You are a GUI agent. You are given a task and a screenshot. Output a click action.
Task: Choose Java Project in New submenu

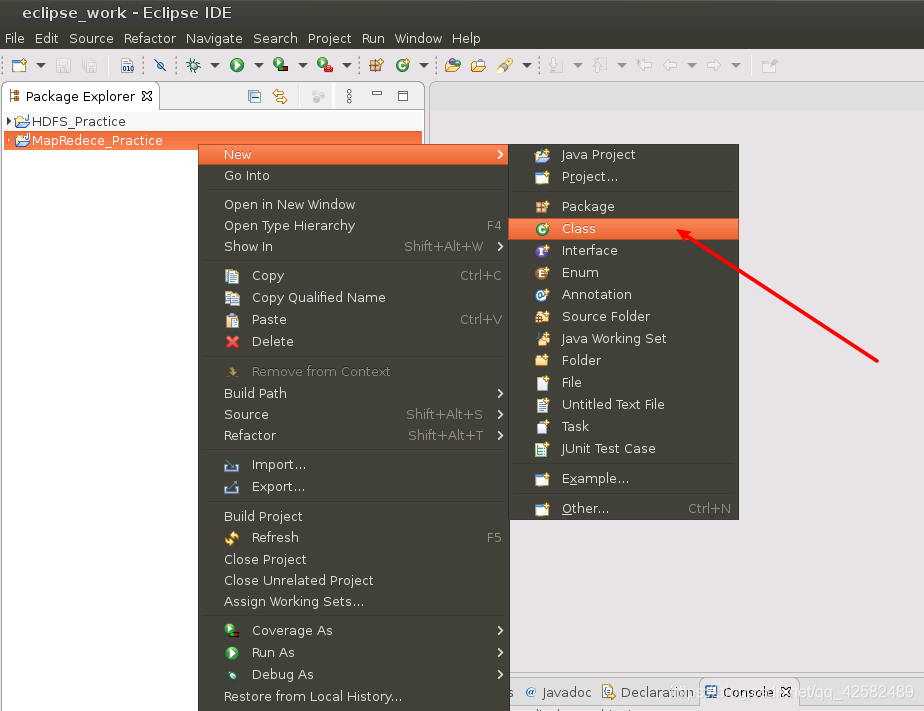623,155
